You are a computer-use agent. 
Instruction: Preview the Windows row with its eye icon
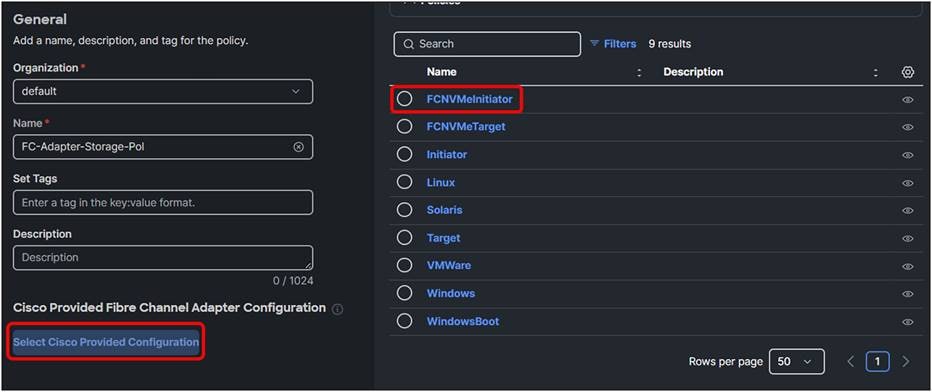point(908,294)
